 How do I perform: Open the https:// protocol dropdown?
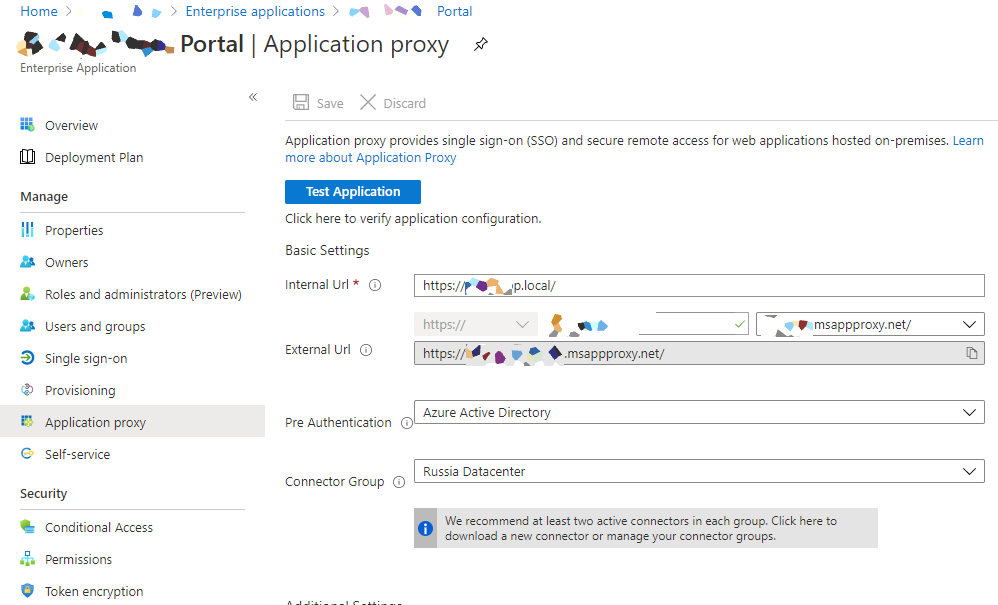pos(476,324)
